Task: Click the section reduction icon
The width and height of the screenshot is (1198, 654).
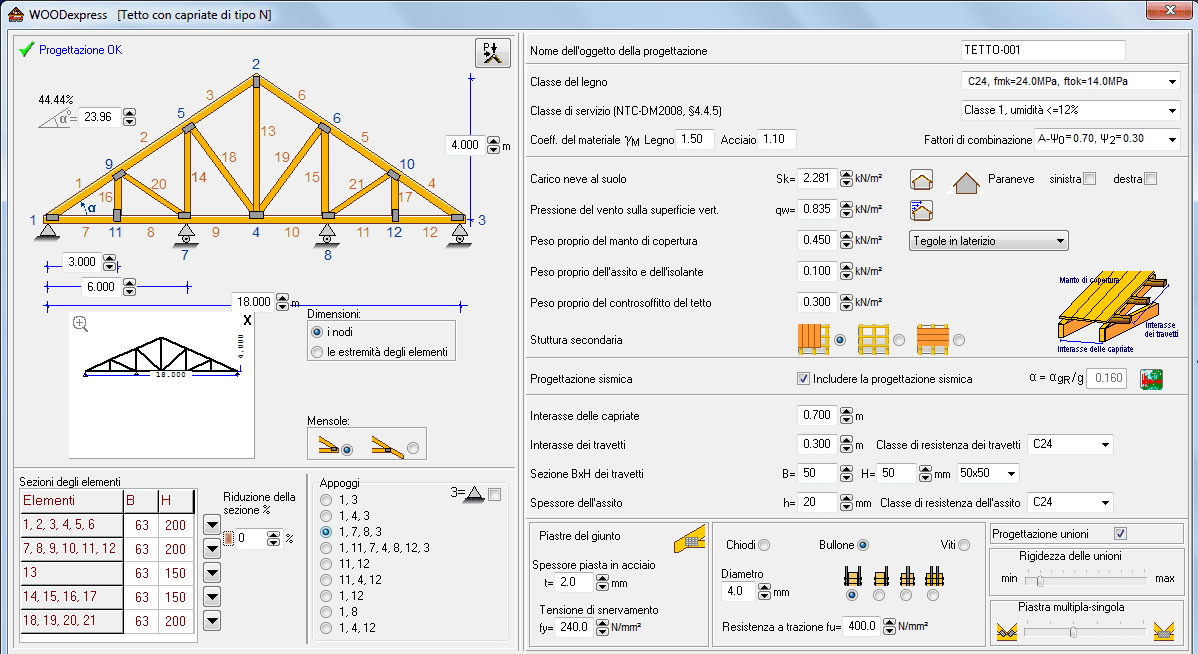Action: 228,539
